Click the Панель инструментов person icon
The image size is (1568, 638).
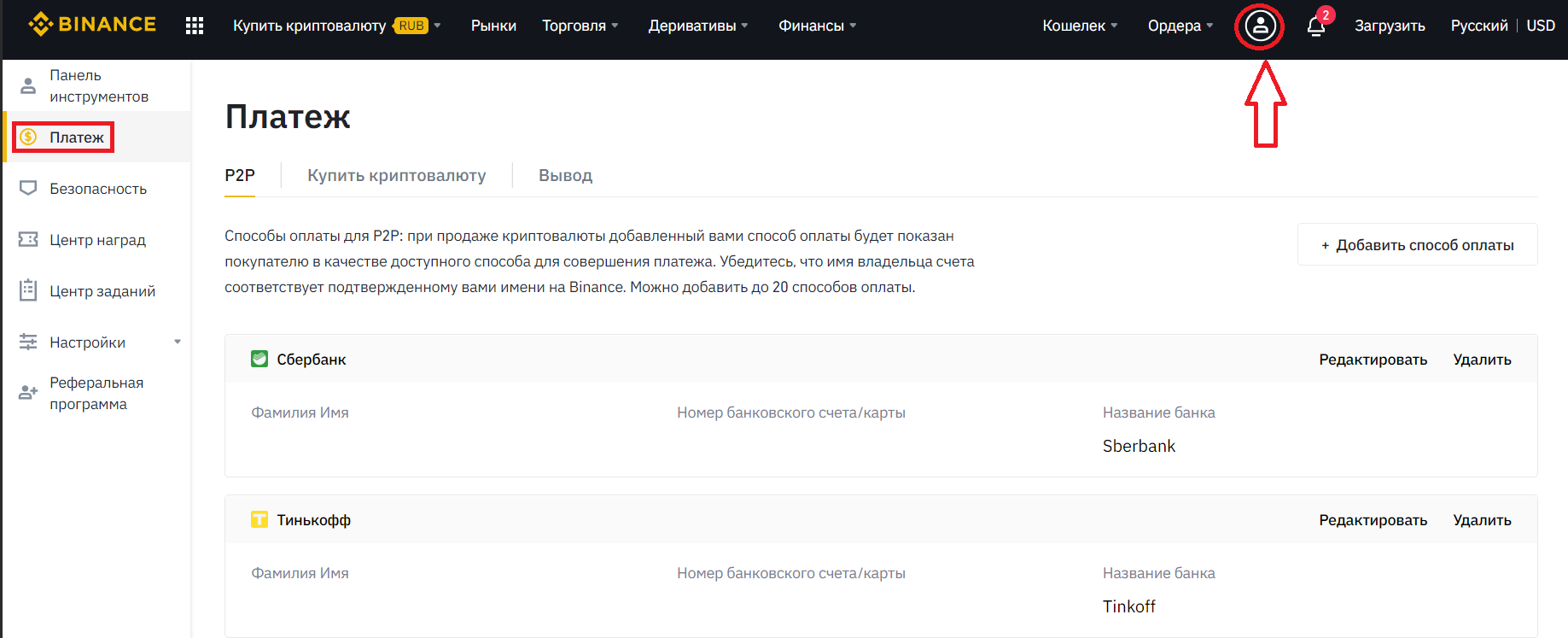point(28,85)
